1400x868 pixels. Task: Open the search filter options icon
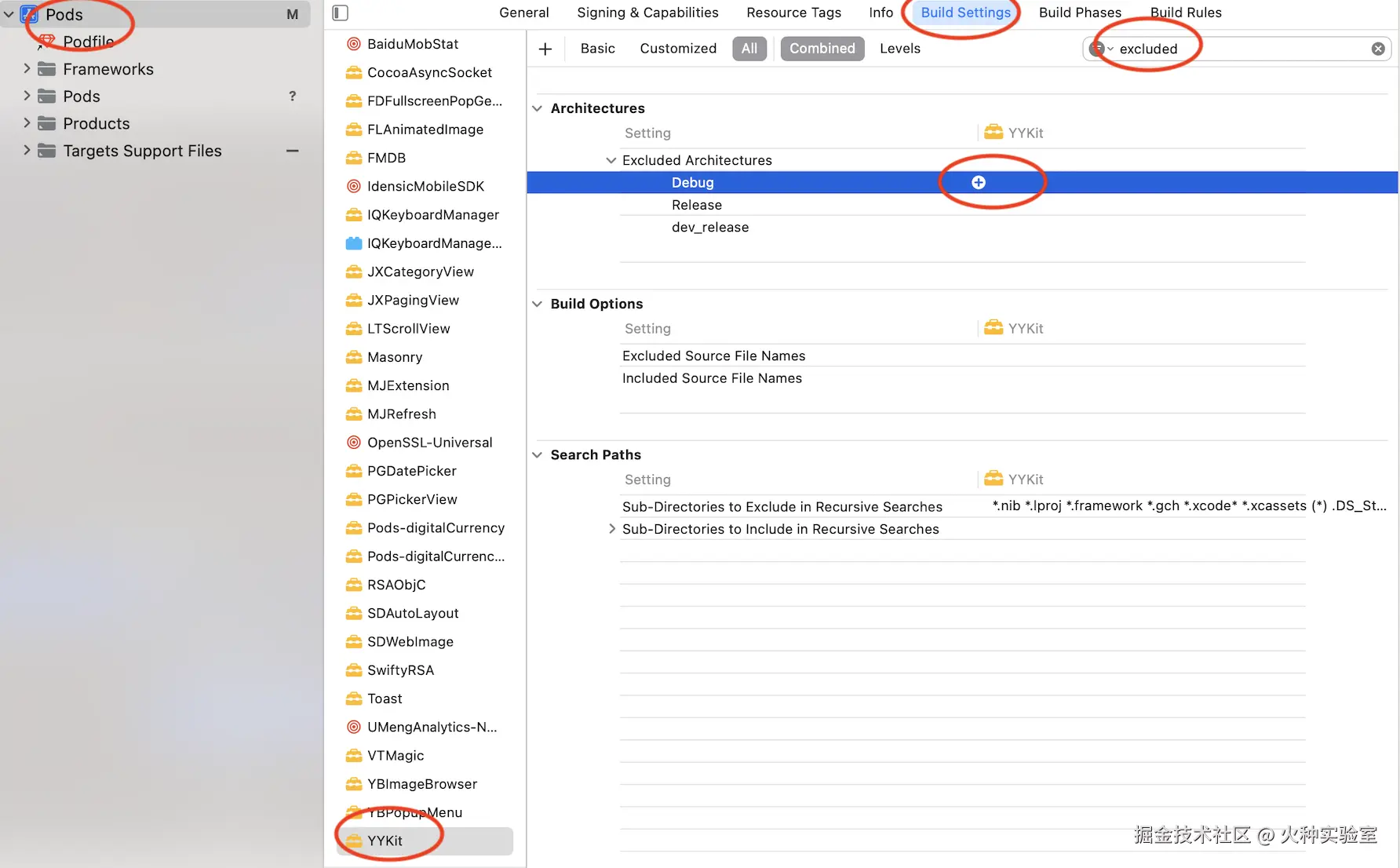pos(1100,49)
